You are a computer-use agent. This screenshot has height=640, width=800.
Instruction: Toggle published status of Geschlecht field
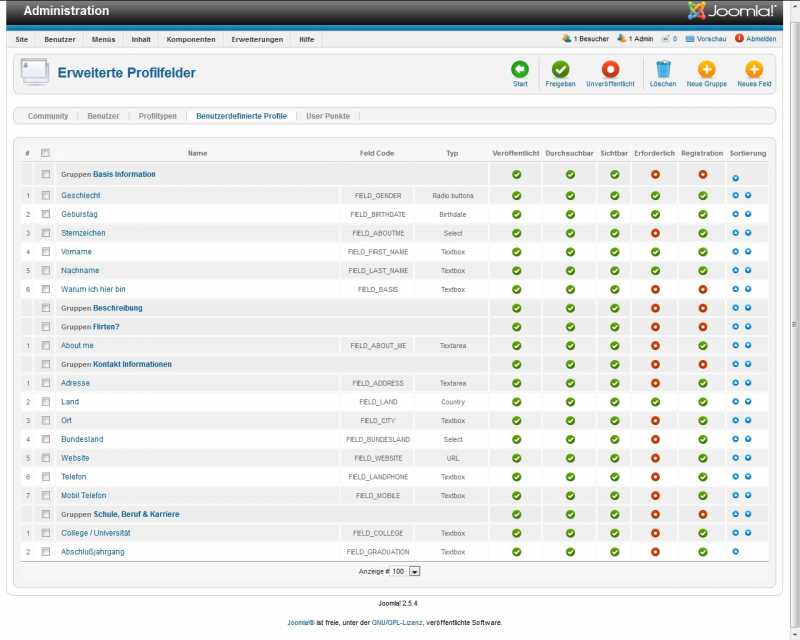tap(516, 196)
